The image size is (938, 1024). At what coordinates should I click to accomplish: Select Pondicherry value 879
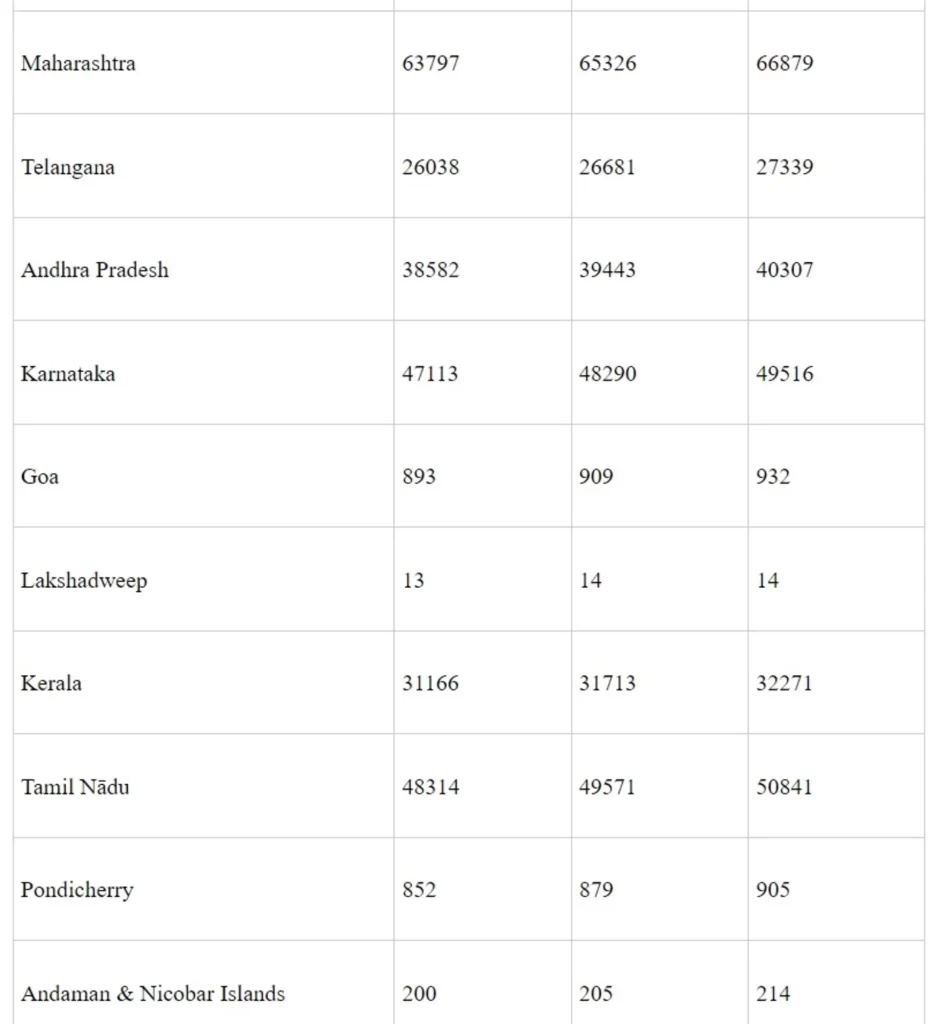596,890
